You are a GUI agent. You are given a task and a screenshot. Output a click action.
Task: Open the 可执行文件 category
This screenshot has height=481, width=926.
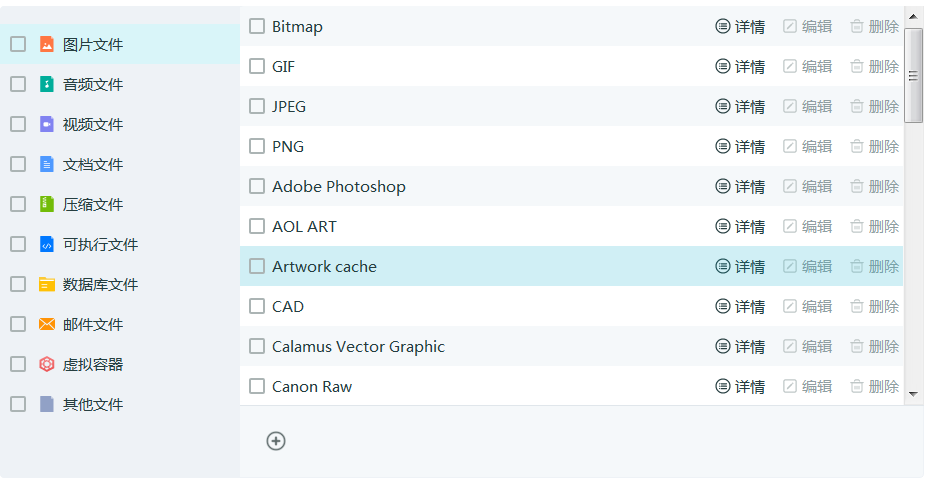100,244
